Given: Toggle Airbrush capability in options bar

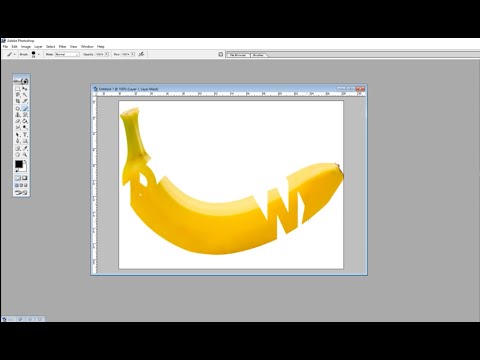Looking at the screenshot, I should click(x=141, y=54).
